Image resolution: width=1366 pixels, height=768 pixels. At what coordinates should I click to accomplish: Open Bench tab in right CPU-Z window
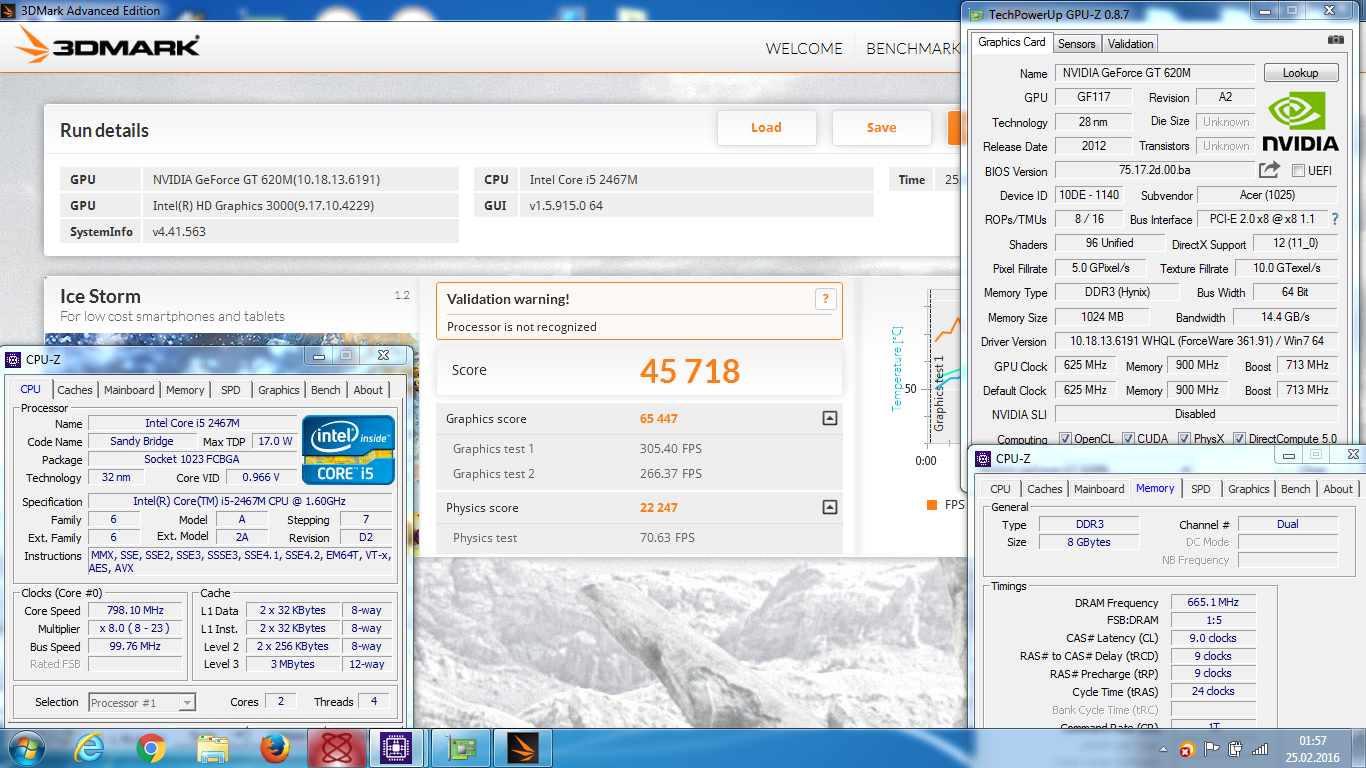(x=1296, y=489)
